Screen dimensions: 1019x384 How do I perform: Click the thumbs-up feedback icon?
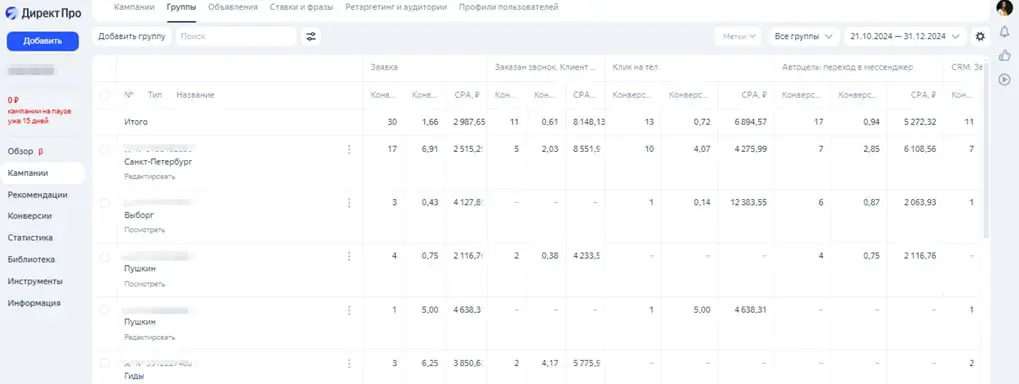1004,55
